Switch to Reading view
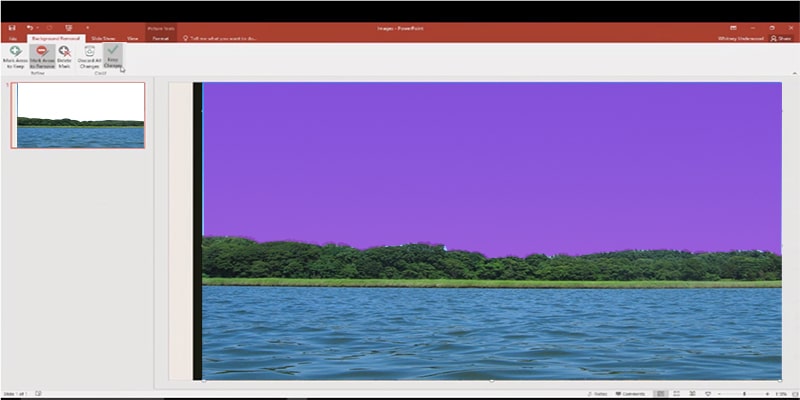 [692, 394]
